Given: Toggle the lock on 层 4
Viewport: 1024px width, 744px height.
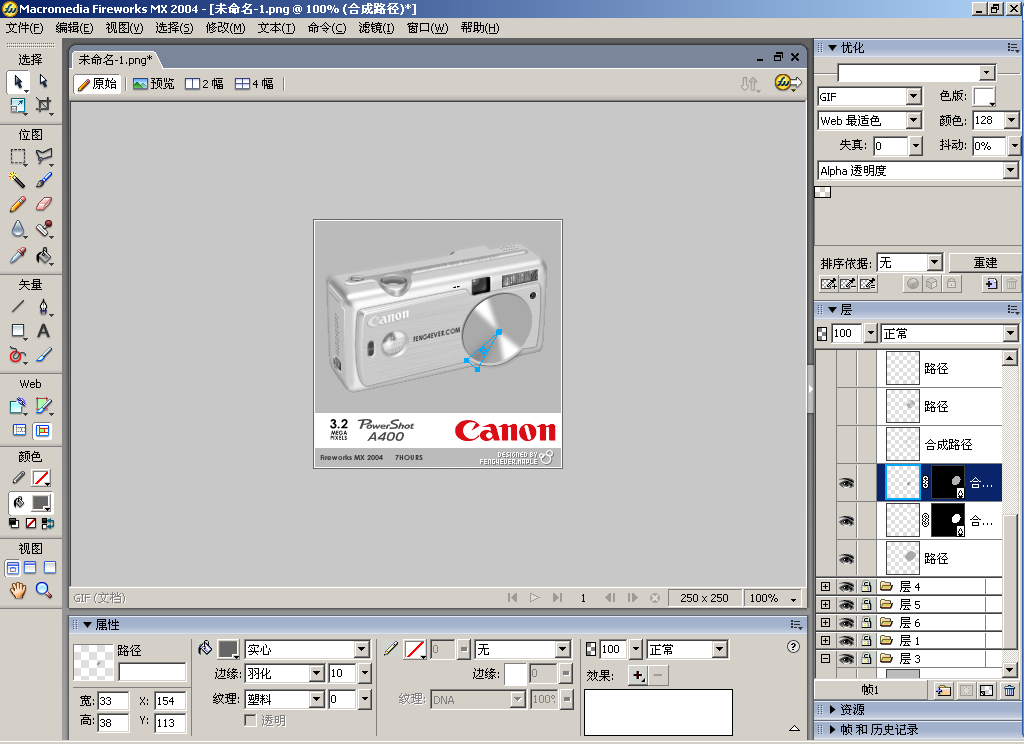Looking at the screenshot, I should tap(867, 587).
